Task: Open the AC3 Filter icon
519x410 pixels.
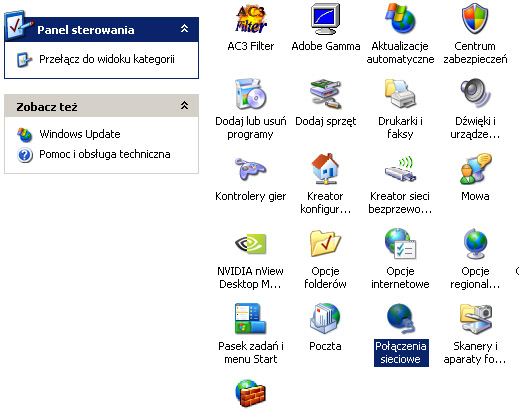Action: (251, 19)
